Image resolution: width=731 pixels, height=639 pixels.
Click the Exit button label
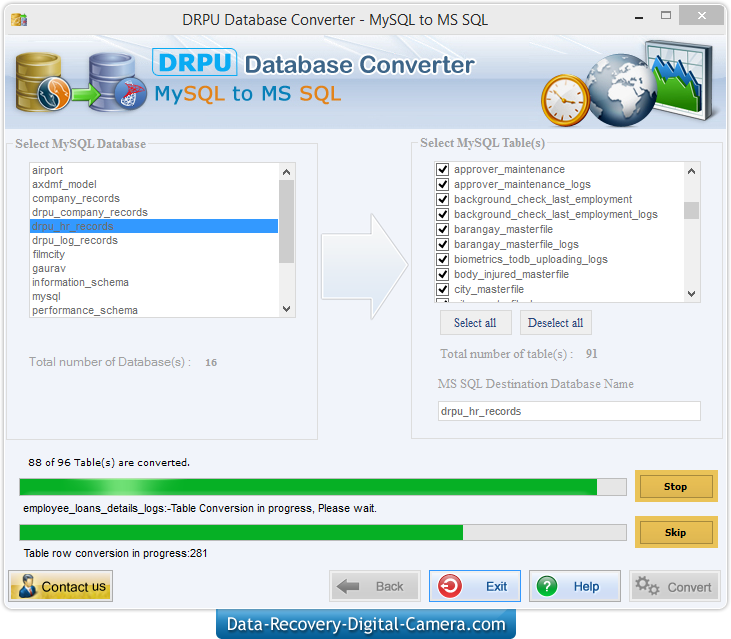(x=496, y=586)
